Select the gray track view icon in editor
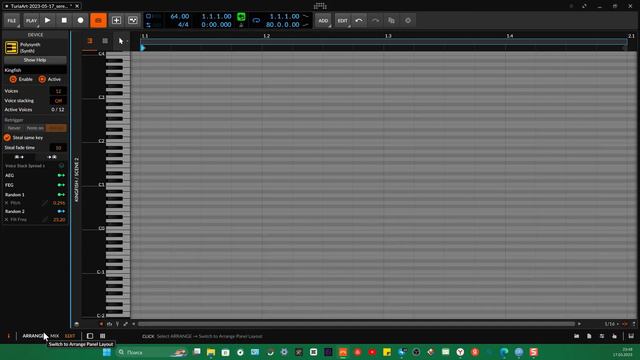The width and height of the screenshot is (640, 360). tap(105, 41)
